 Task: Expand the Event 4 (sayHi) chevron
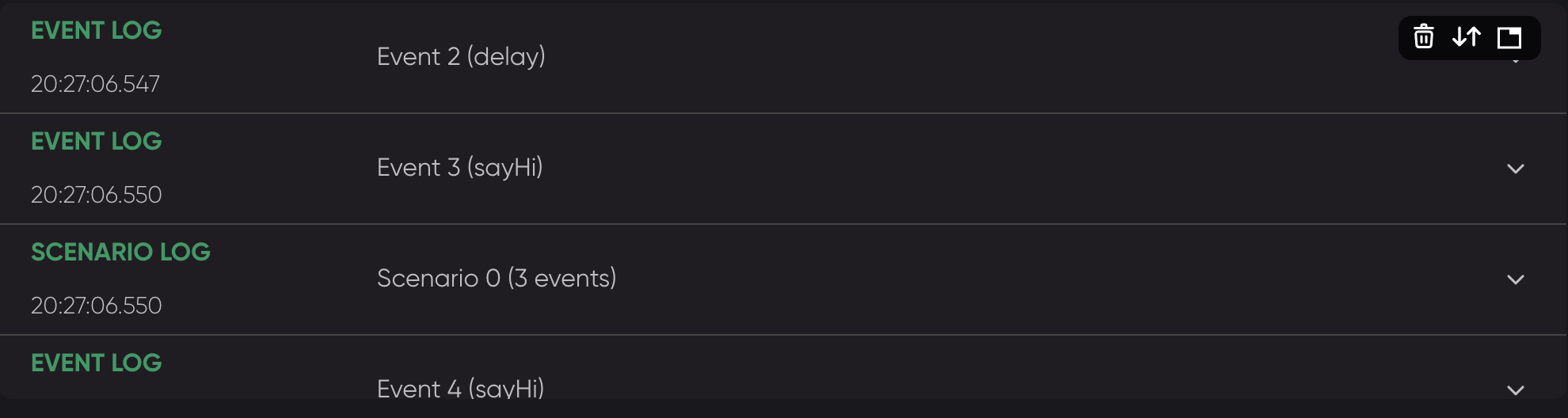tap(1516, 390)
